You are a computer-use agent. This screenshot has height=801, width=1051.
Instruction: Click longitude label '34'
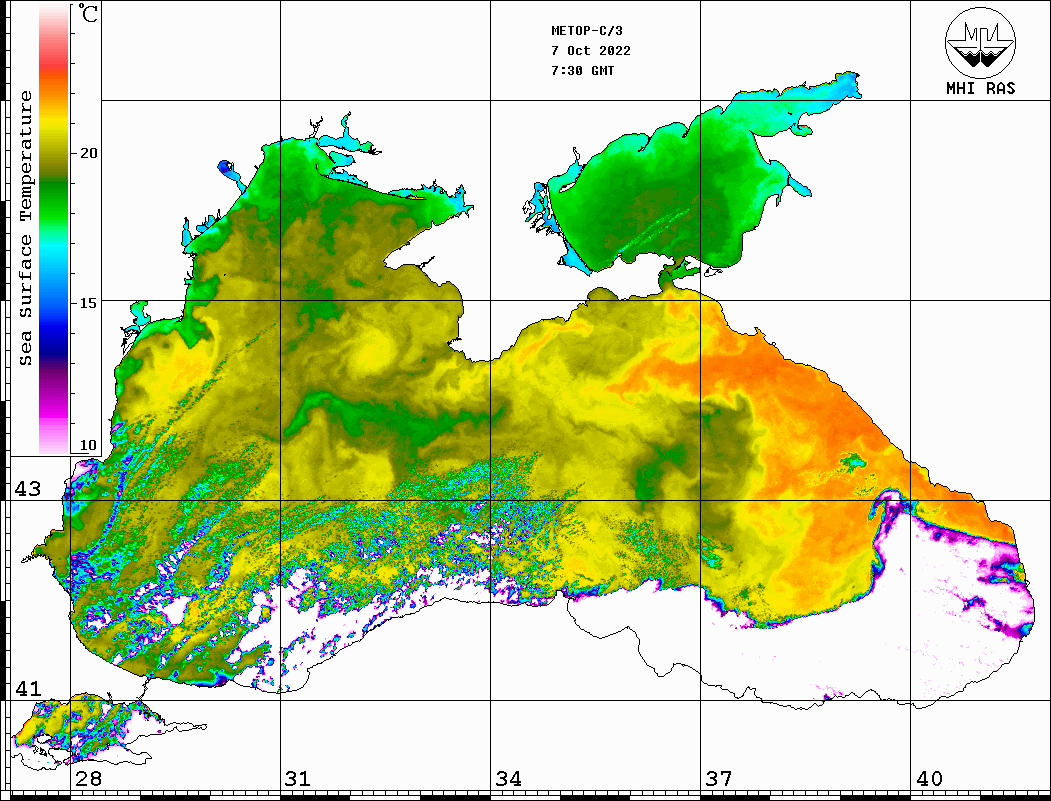[509, 779]
